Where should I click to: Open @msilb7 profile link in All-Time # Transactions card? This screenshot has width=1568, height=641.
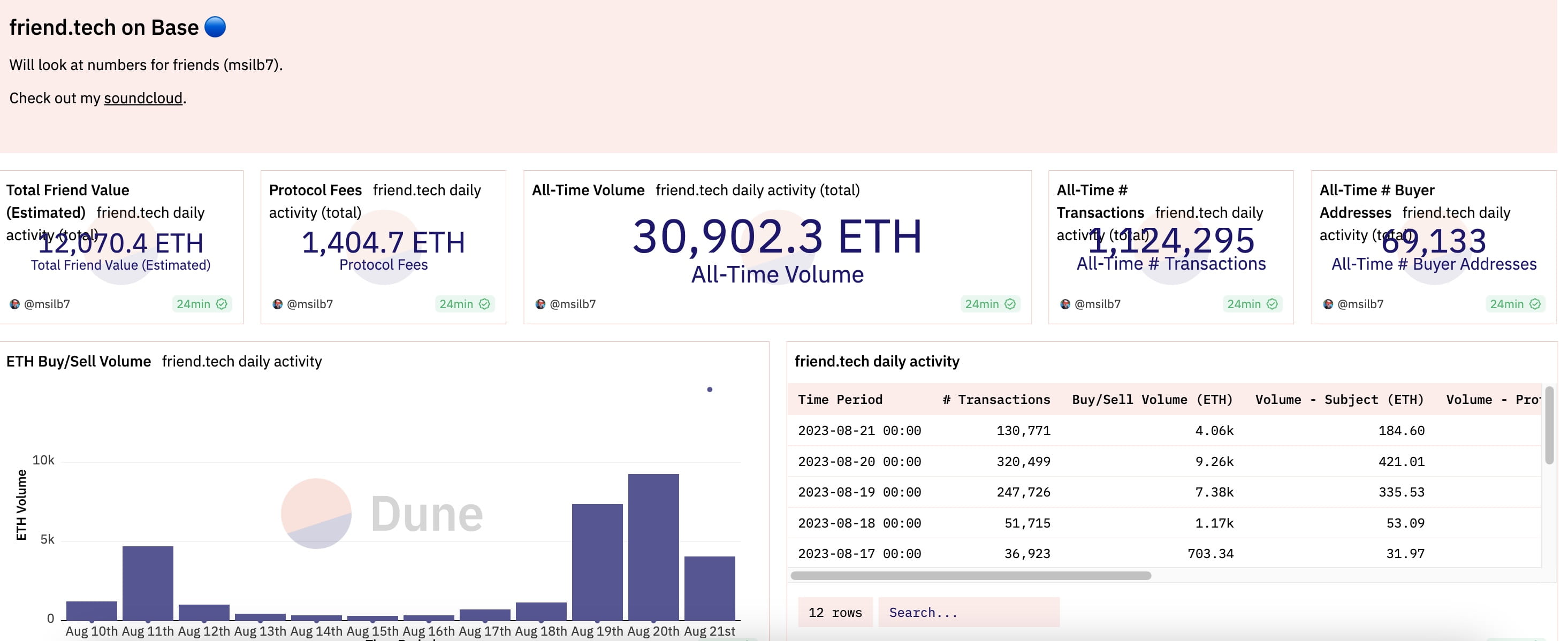[x=1098, y=304]
